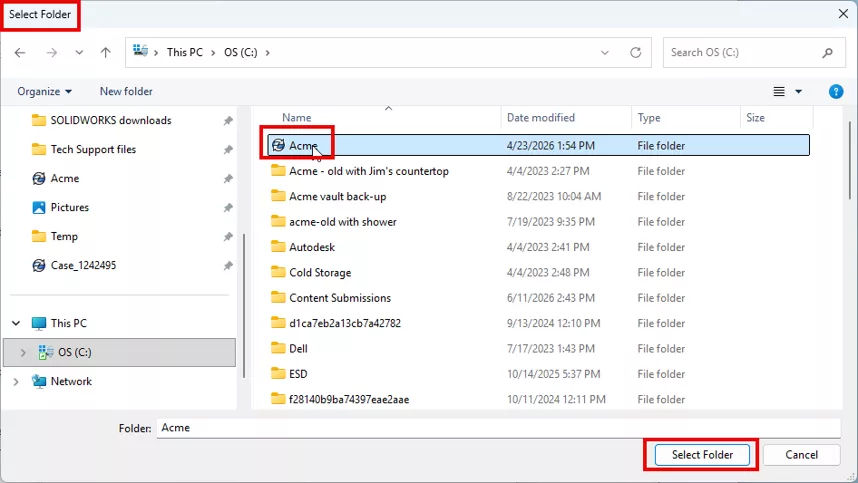Open recent locations chevron beside Forward arrow
Screen dimensions: 858x483
pos(79,53)
